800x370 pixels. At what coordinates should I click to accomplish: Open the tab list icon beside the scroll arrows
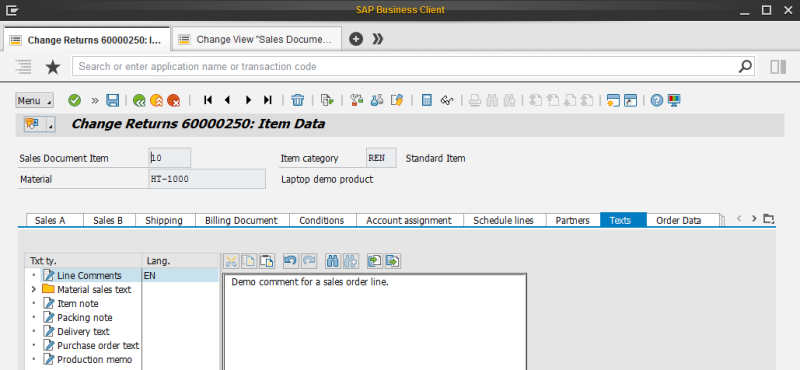(768, 219)
